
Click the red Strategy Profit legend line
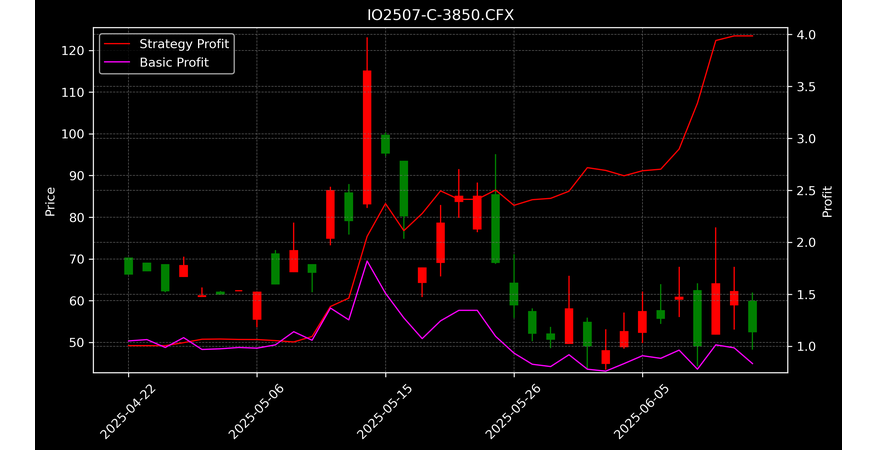pyautogui.click(x=116, y=44)
